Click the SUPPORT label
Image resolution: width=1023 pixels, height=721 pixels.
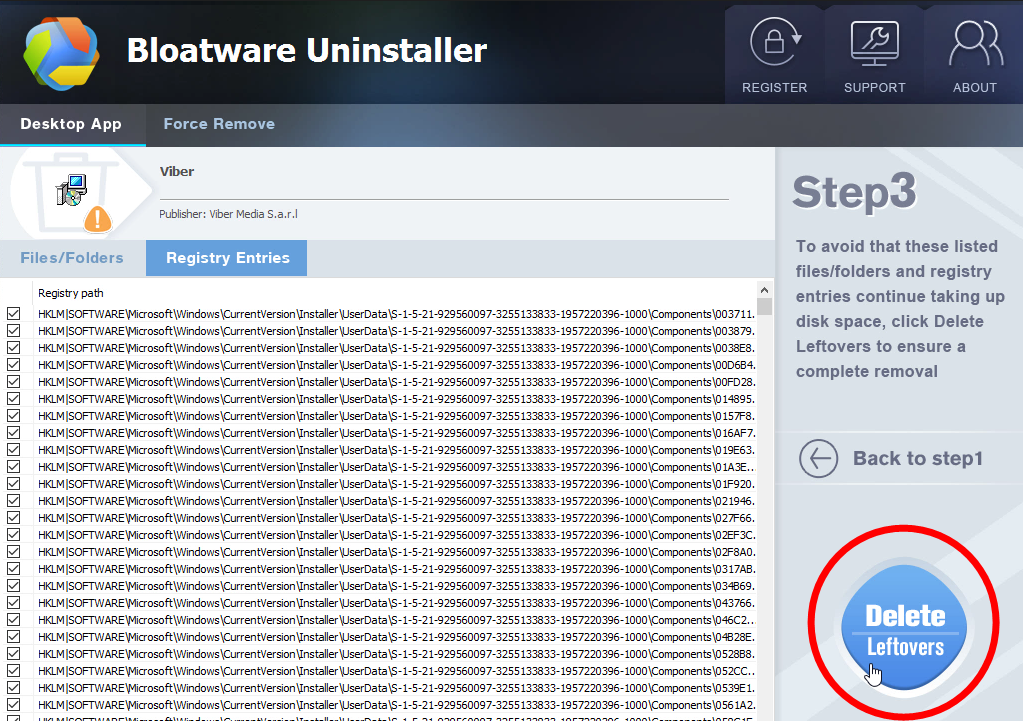click(875, 87)
